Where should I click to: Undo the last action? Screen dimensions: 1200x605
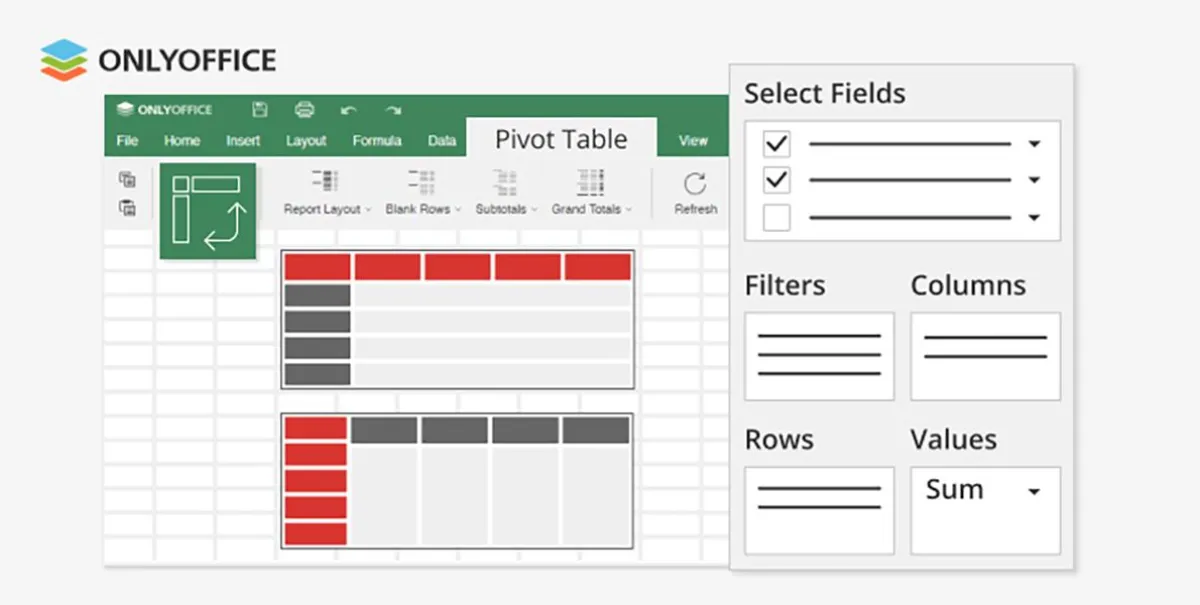(x=349, y=110)
